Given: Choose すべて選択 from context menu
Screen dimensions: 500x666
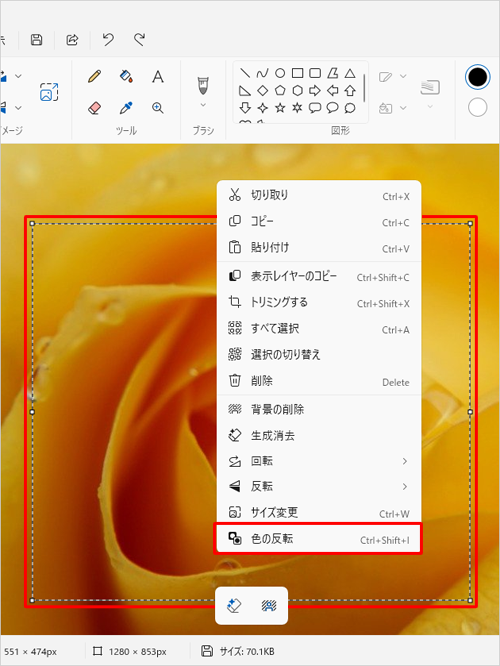Looking at the screenshot, I should tap(319, 329).
